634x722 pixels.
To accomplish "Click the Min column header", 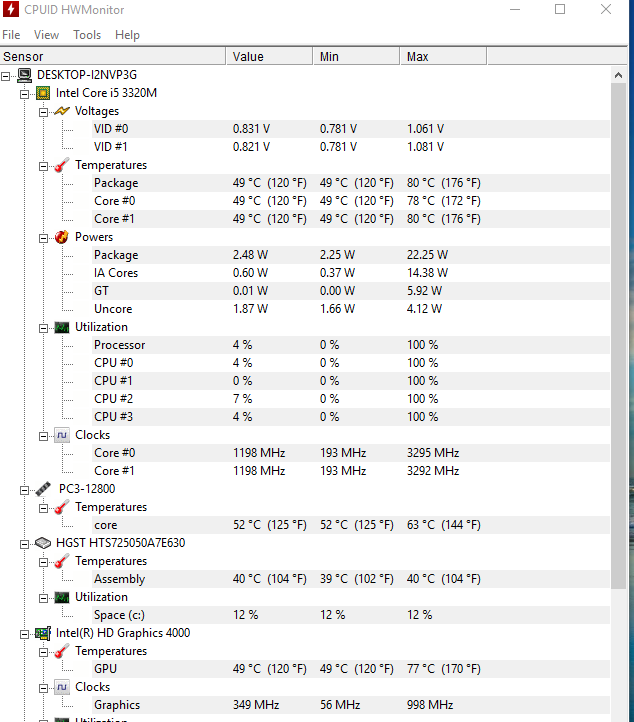I will pyautogui.click(x=356, y=56).
